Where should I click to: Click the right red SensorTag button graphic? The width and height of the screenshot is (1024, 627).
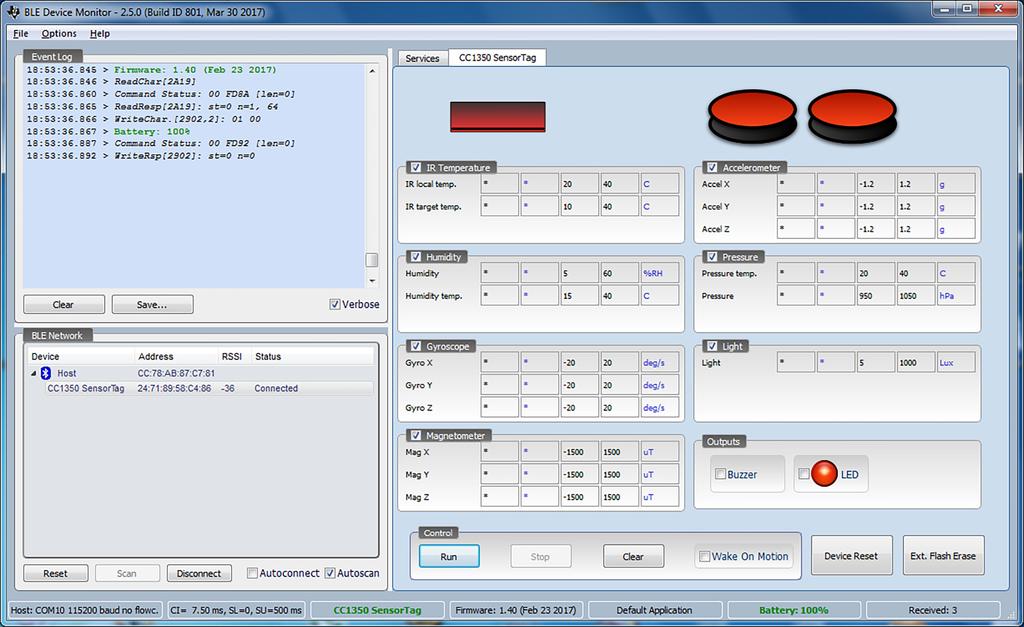tap(852, 116)
